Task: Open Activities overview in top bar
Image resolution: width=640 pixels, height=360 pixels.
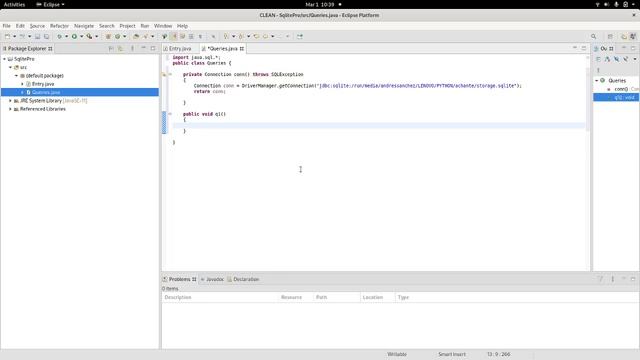Action: pyautogui.click(x=14, y=4)
